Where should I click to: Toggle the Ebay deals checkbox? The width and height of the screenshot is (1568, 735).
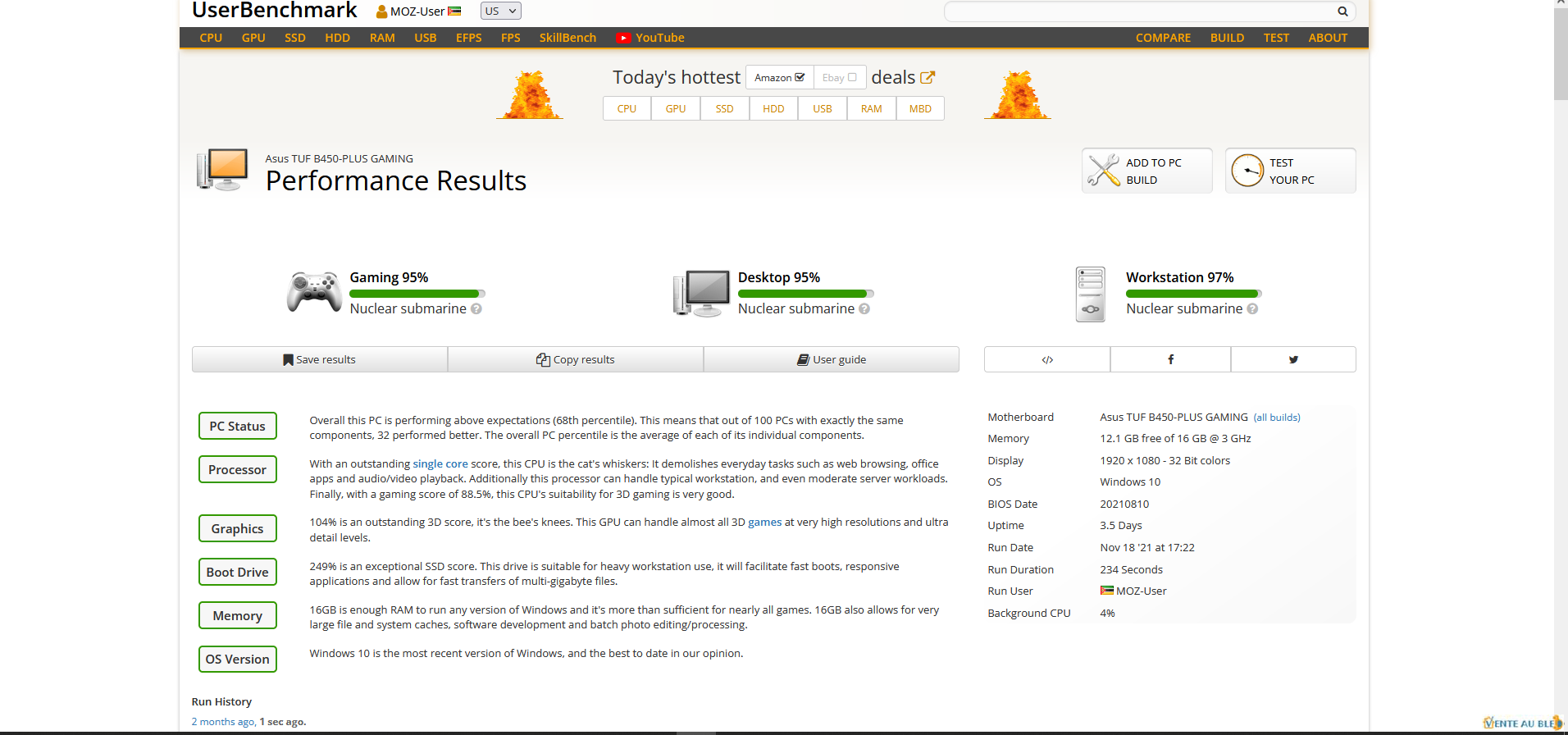pos(852,77)
